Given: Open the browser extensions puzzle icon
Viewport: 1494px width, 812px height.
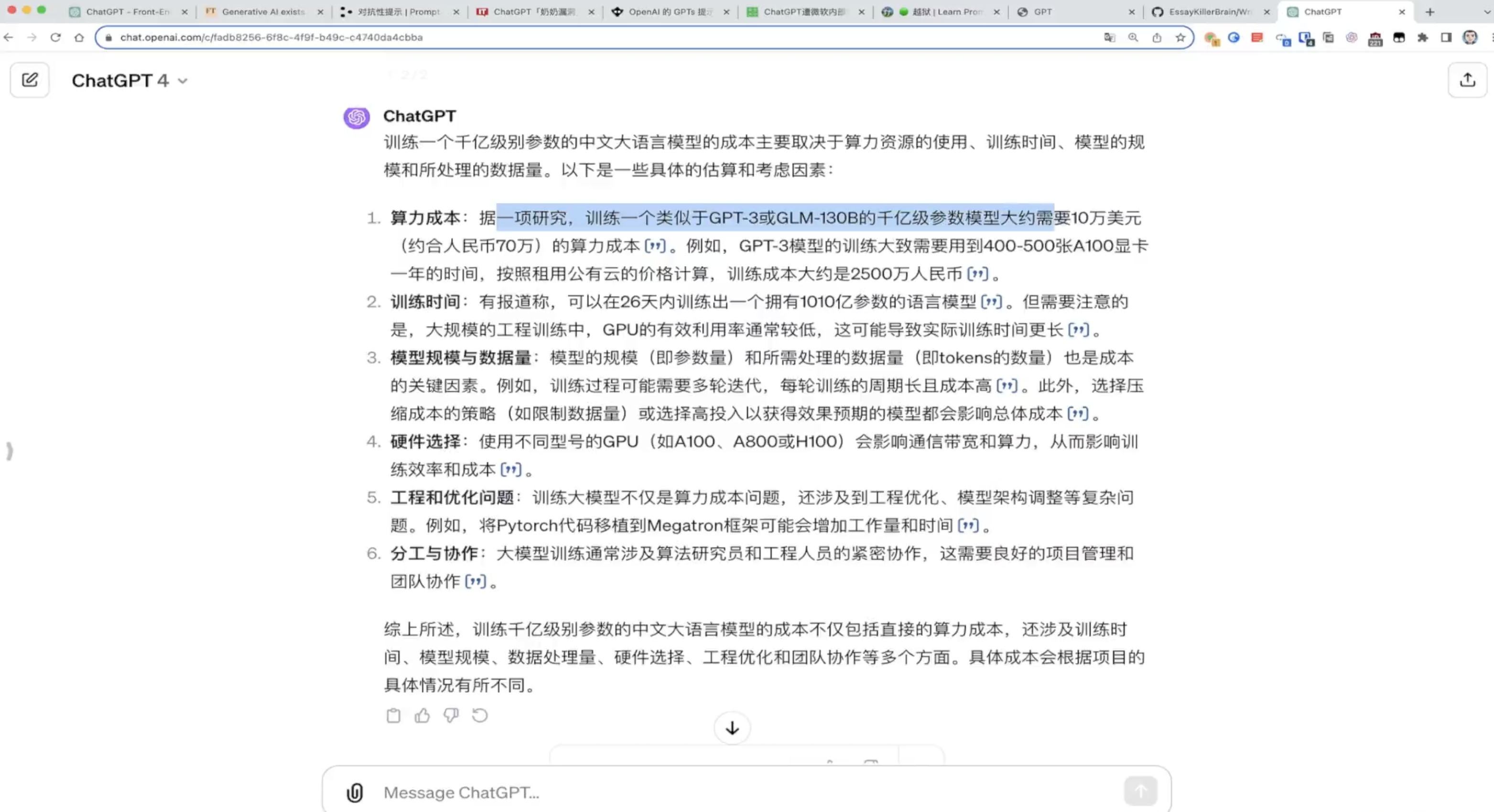Looking at the screenshot, I should 1423,38.
